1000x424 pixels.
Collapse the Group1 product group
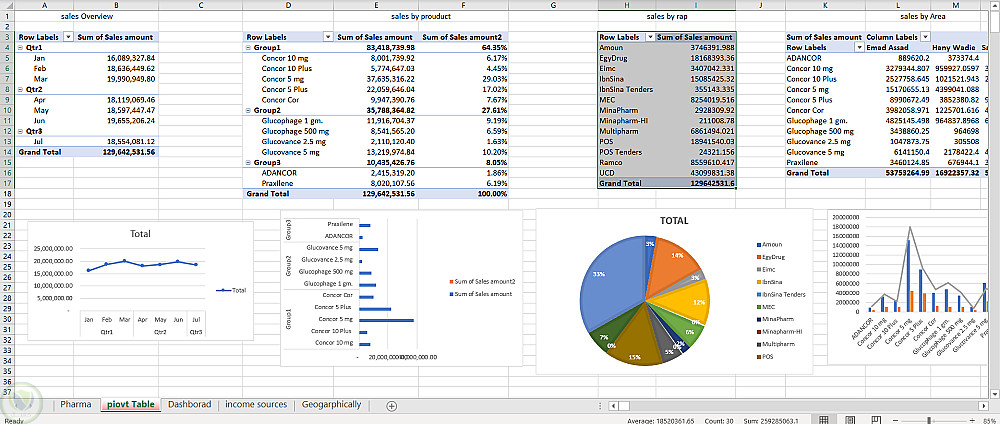coord(249,48)
